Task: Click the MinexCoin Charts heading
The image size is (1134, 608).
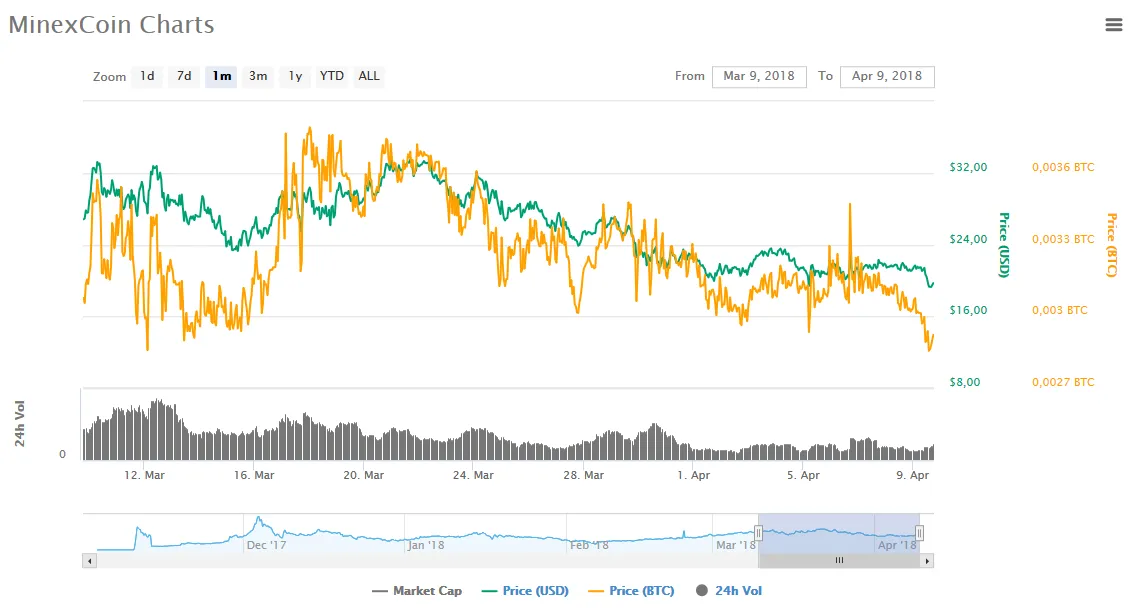Action: [x=111, y=25]
